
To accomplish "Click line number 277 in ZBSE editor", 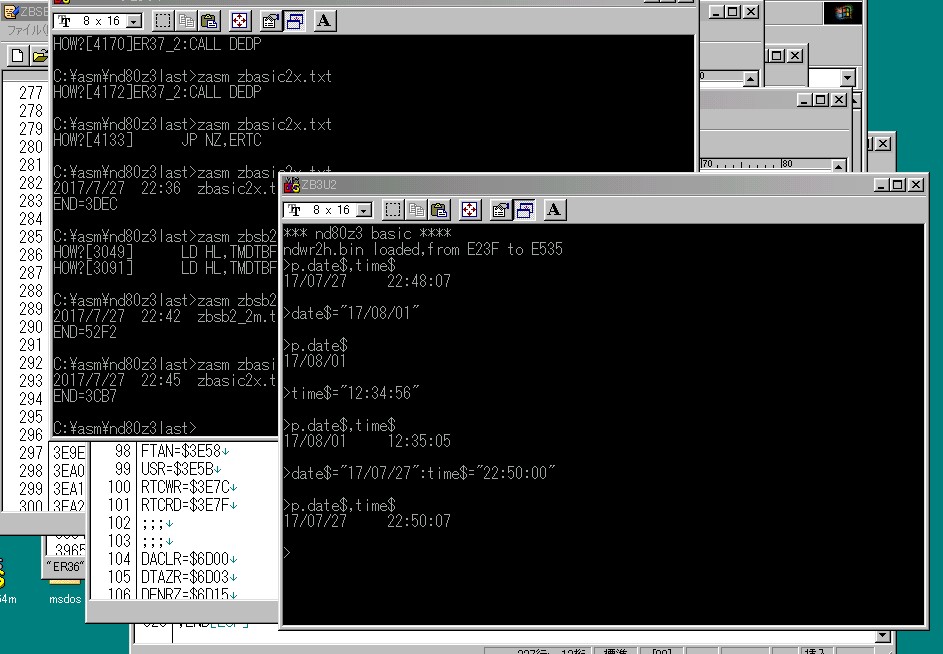I will 31,93.
